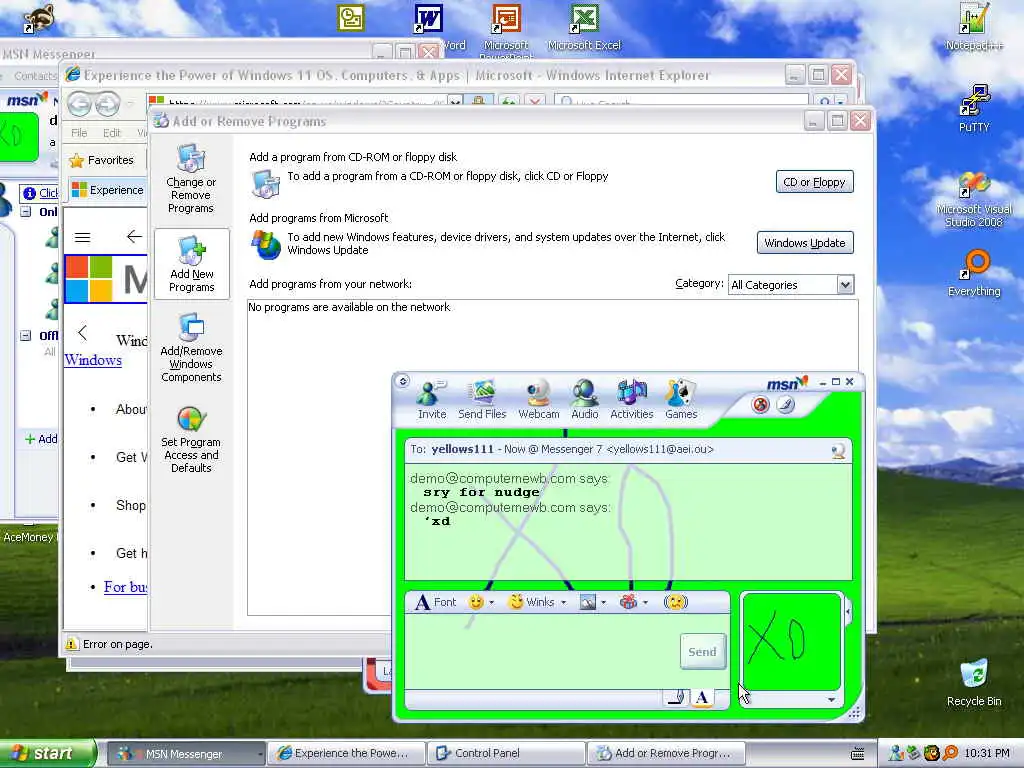Toggle chat window menu round button
This screenshot has width=1024, height=768.
pyautogui.click(x=402, y=381)
